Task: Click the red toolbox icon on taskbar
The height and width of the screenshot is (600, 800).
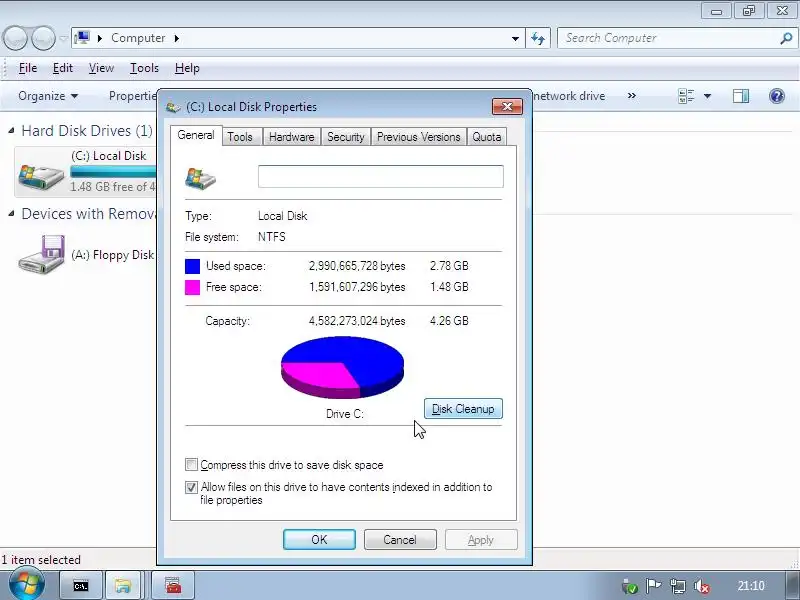Action: (173, 586)
